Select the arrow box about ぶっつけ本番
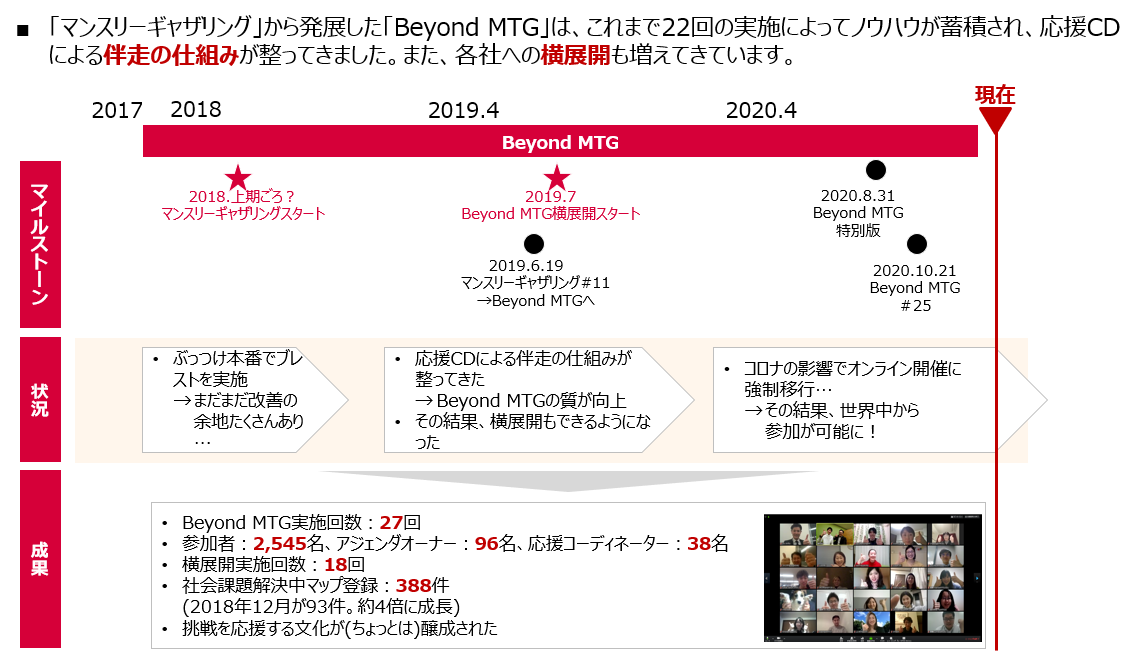The height and width of the screenshot is (663, 1137). pos(243,400)
